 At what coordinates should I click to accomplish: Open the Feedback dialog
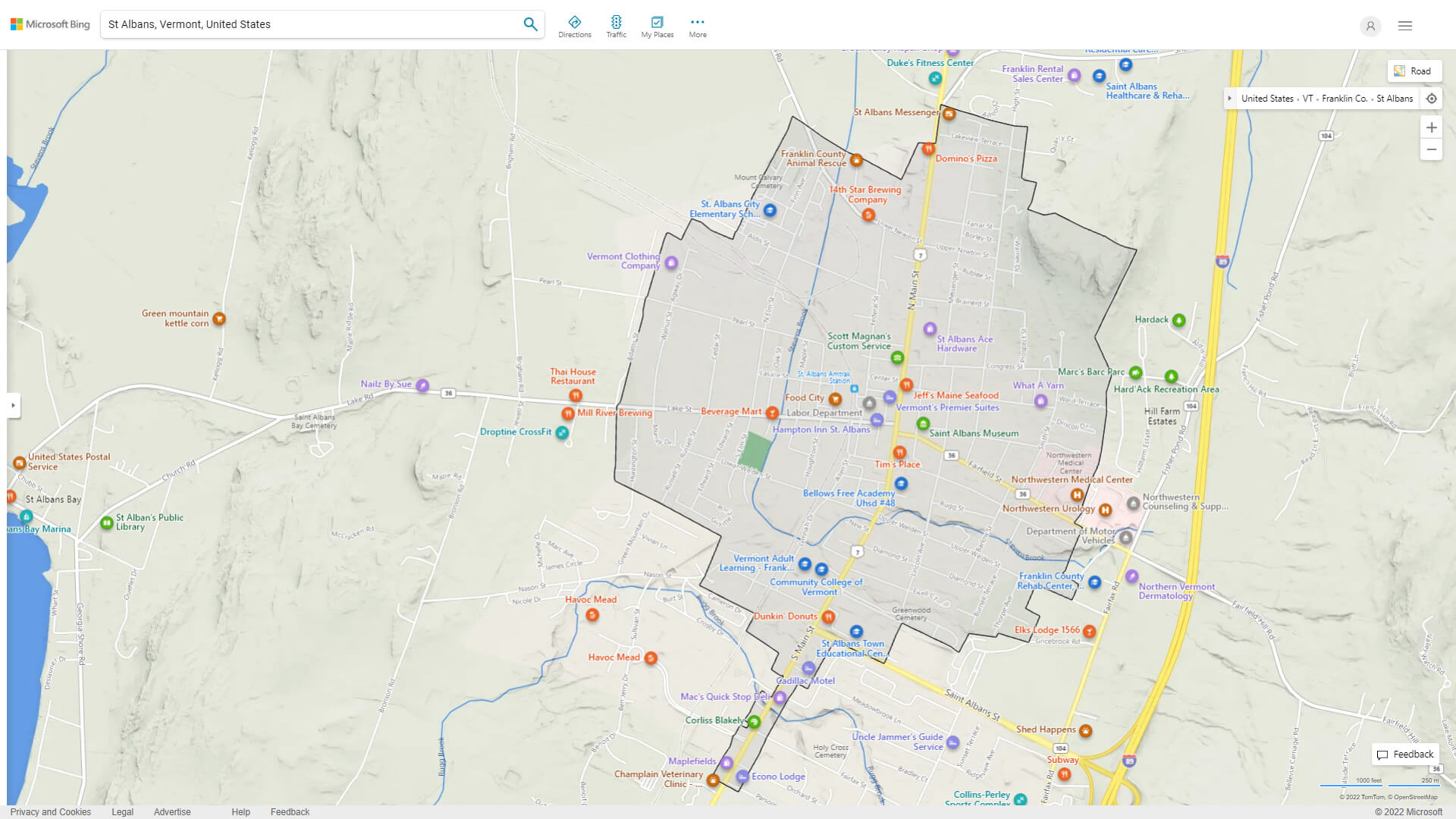tap(1404, 754)
